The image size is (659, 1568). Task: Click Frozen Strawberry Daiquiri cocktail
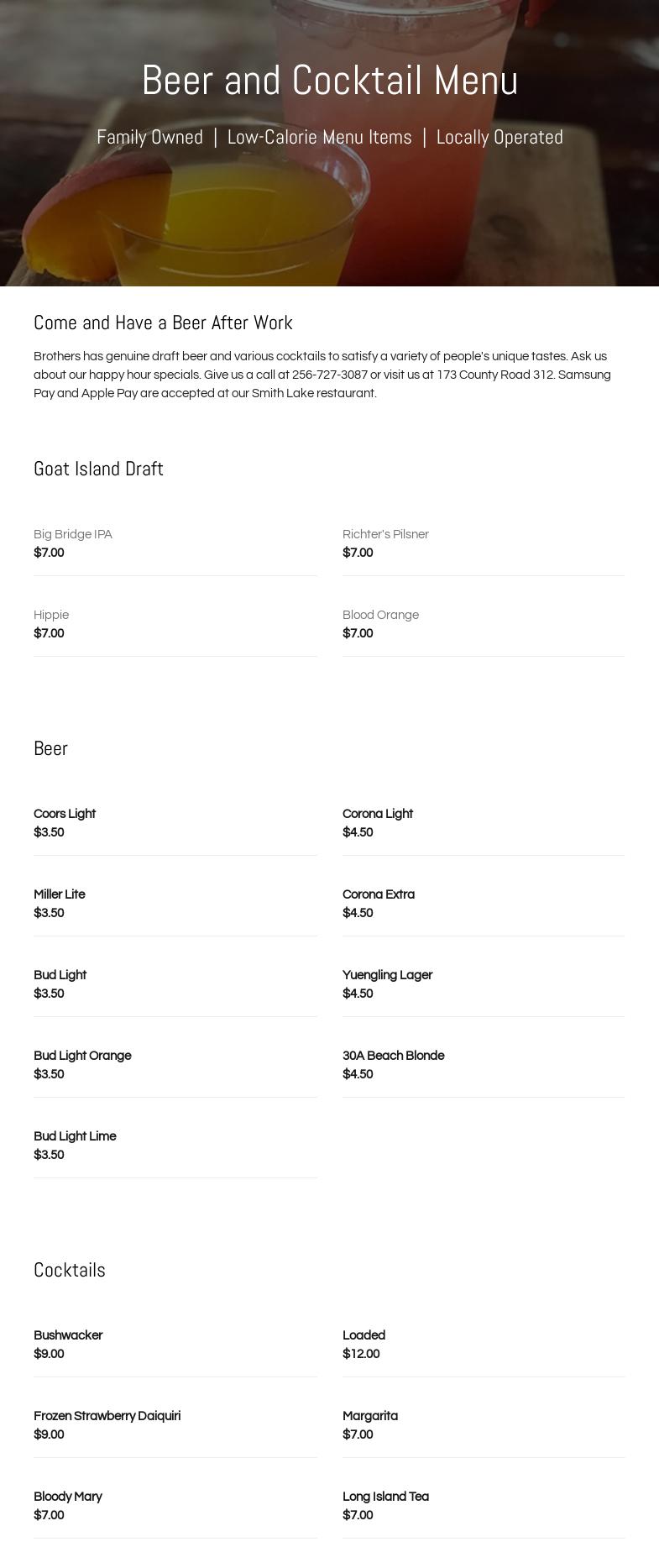click(x=107, y=1416)
